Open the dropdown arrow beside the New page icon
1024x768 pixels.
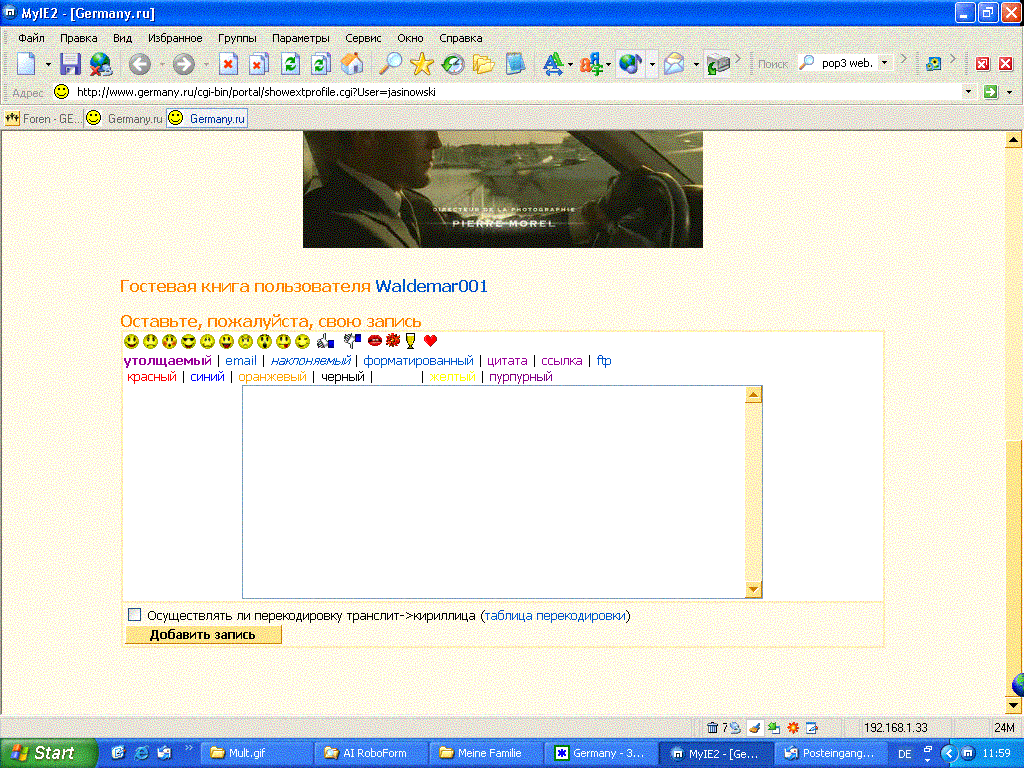(48, 65)
